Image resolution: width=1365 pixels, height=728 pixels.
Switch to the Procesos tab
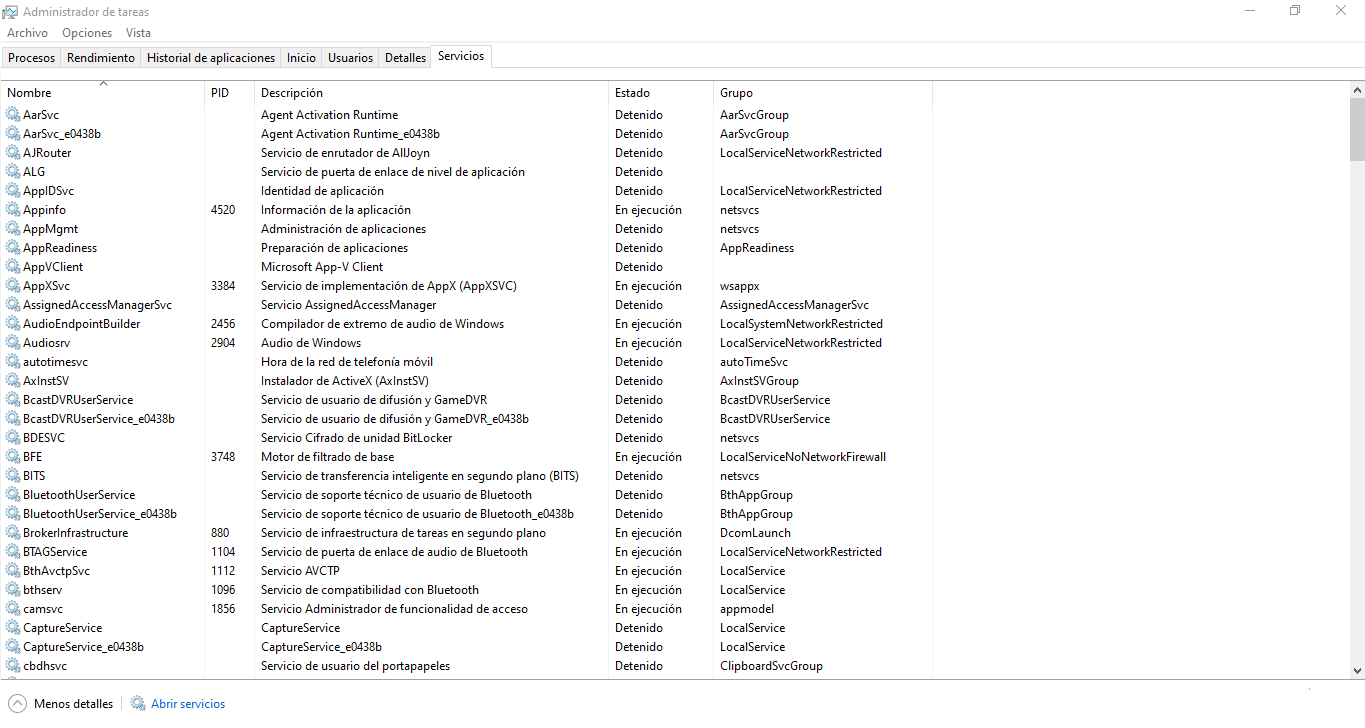coord(31,58)
